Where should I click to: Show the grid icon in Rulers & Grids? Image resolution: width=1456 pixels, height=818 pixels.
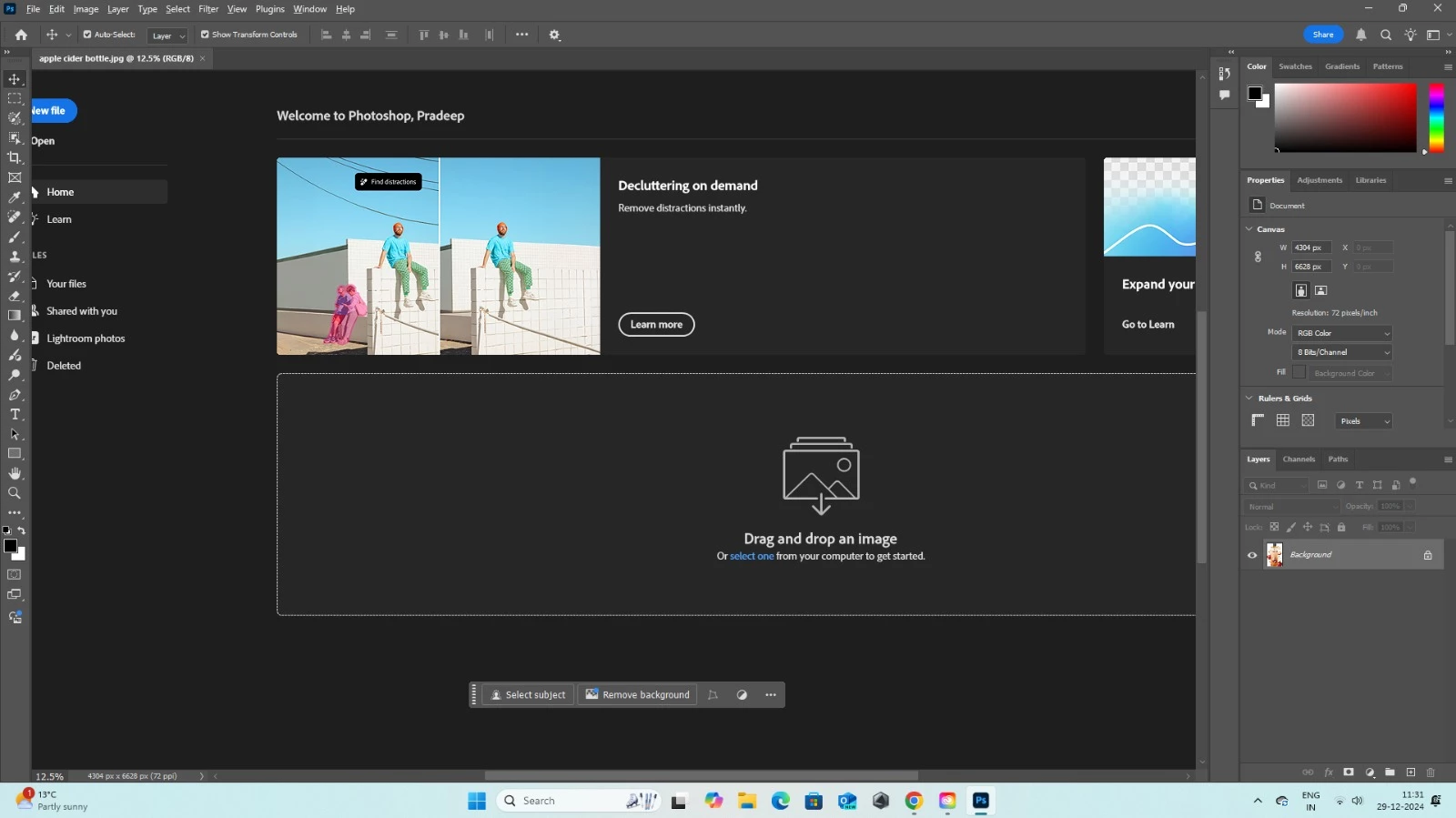tap(1283, 420)
